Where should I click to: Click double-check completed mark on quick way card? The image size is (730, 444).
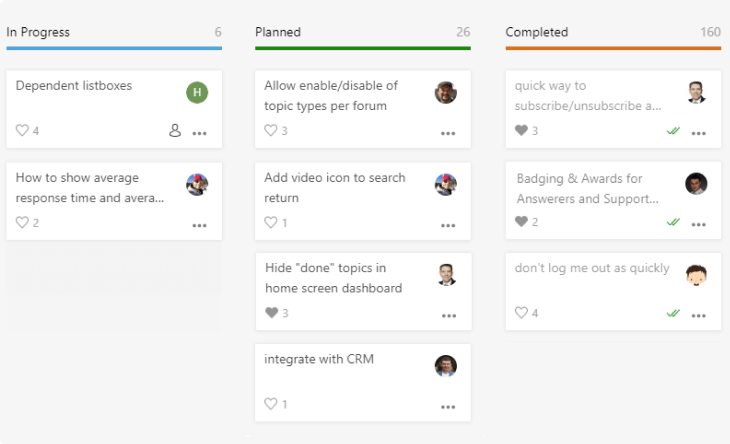tap(673, 131)
